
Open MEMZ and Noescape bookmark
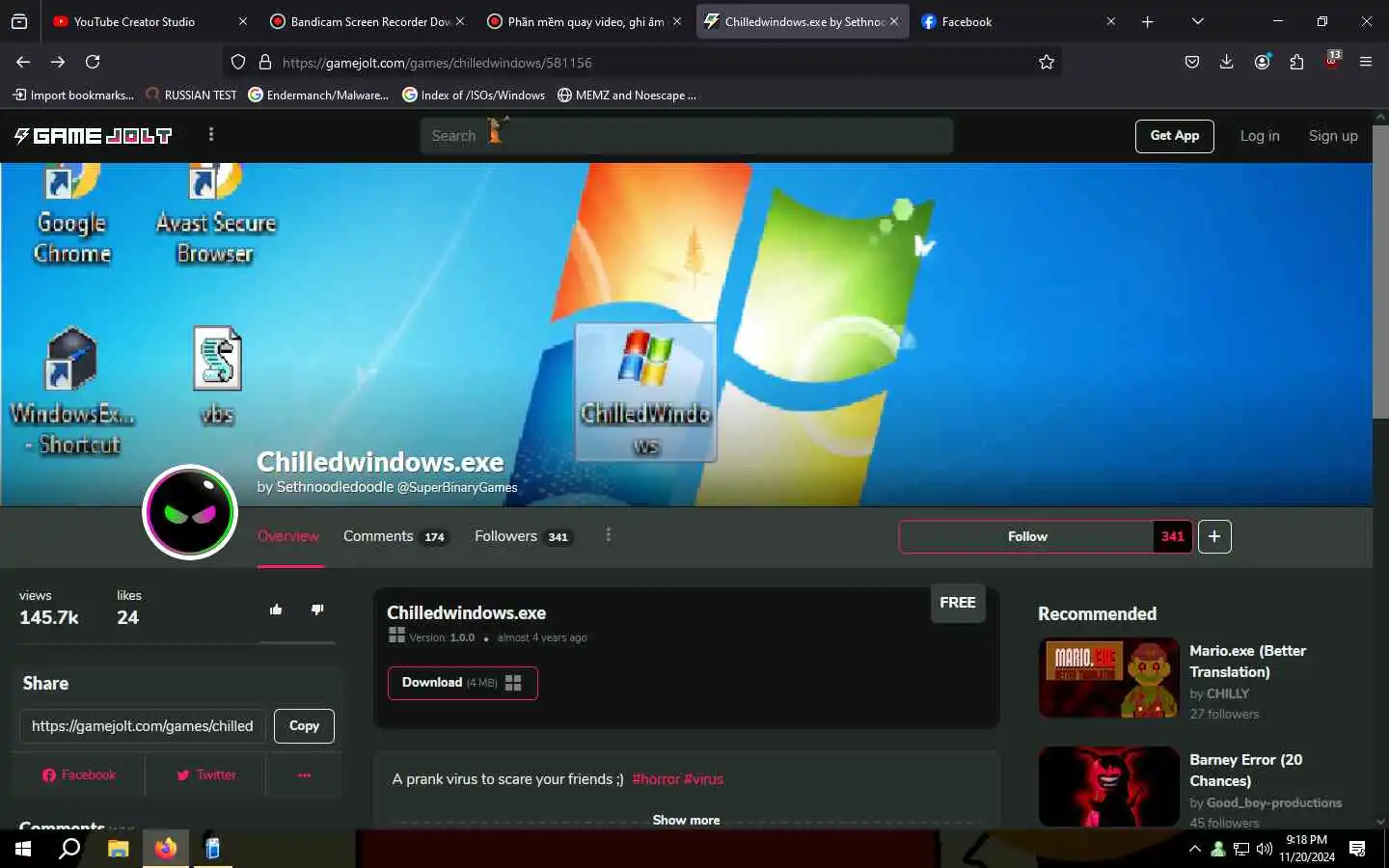click(627, 95)
